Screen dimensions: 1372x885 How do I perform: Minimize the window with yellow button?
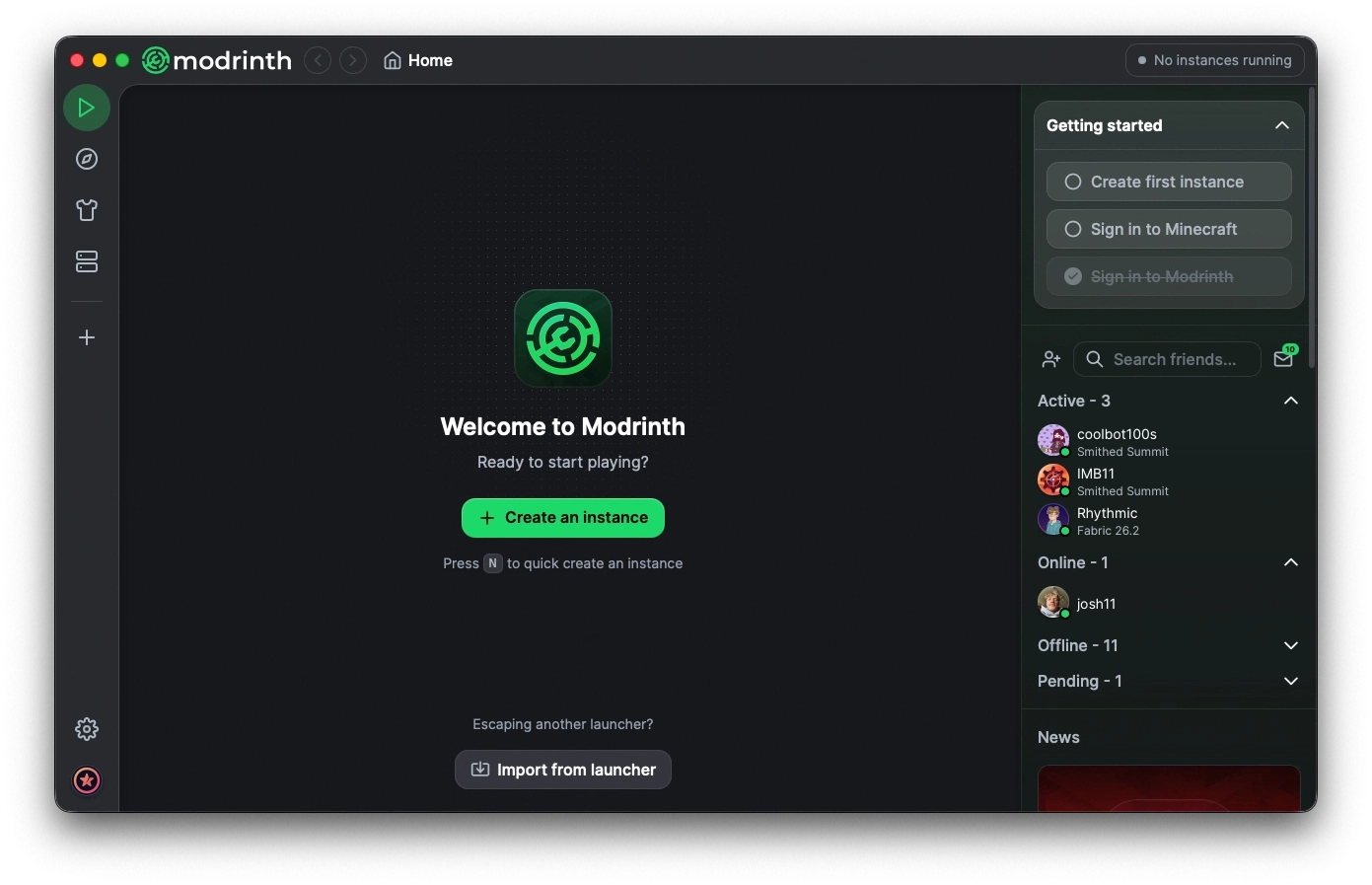point(100,60)
